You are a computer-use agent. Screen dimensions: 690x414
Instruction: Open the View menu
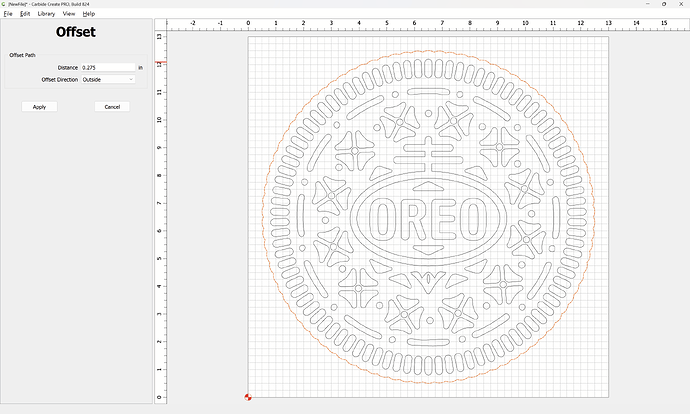click(69, 14)
